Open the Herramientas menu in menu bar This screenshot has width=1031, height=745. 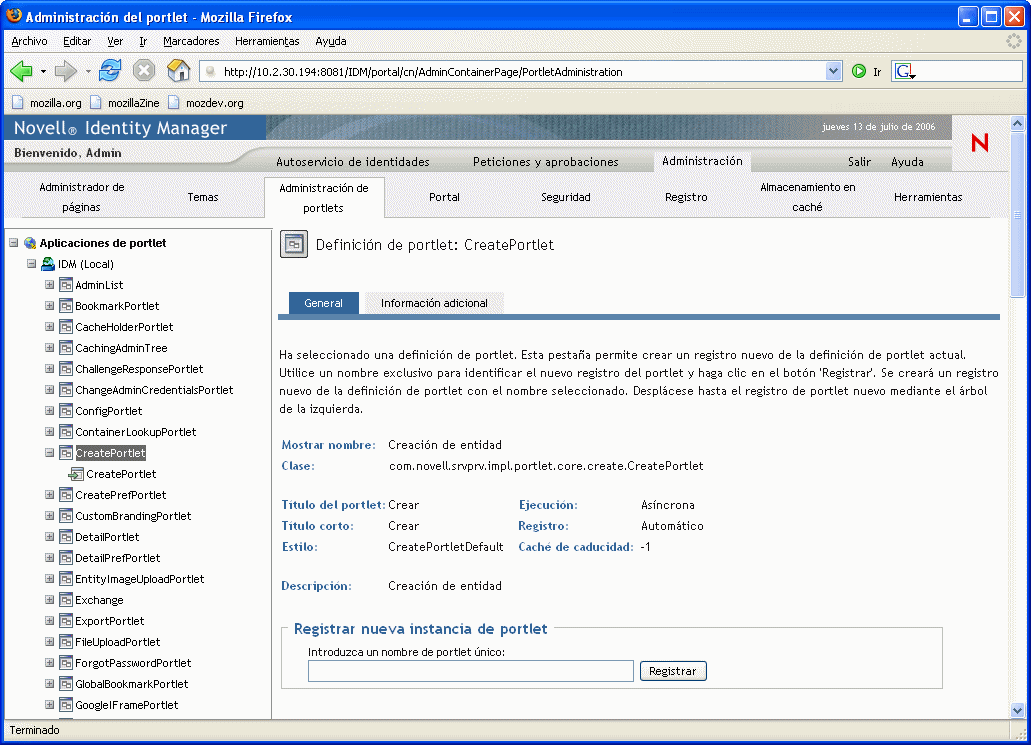click(267, 41)
